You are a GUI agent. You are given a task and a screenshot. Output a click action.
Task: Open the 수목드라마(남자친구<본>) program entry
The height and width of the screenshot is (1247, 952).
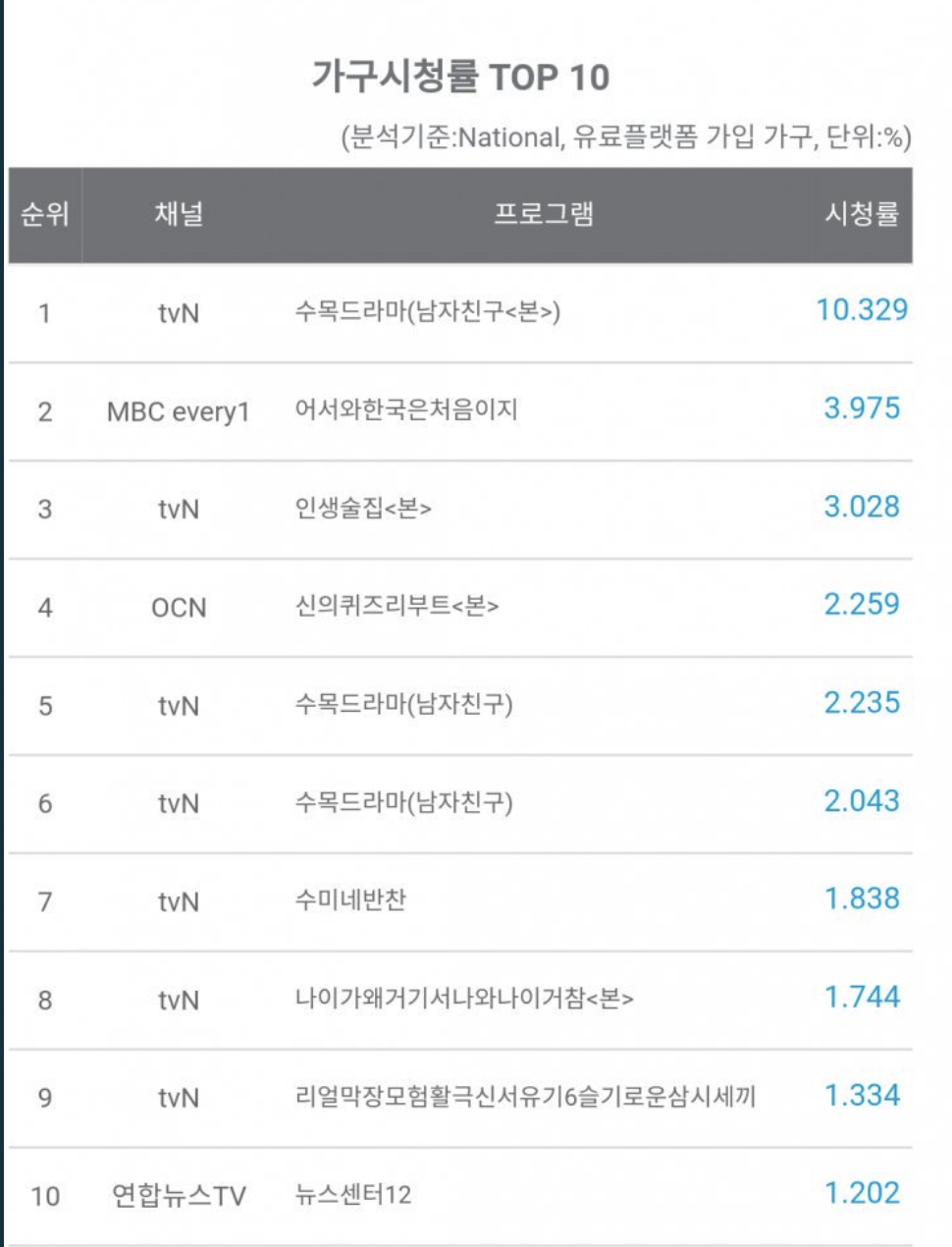tap(428, 312)
